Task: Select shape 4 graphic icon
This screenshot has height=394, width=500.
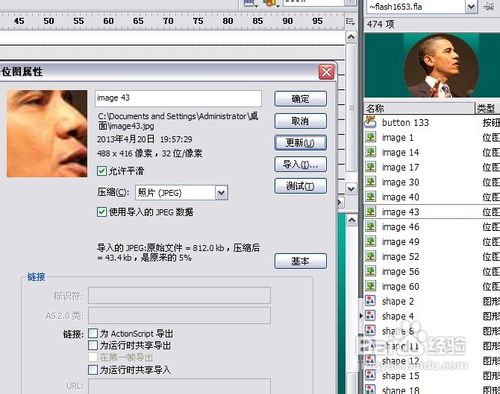Action: click(x=370, y=316)
